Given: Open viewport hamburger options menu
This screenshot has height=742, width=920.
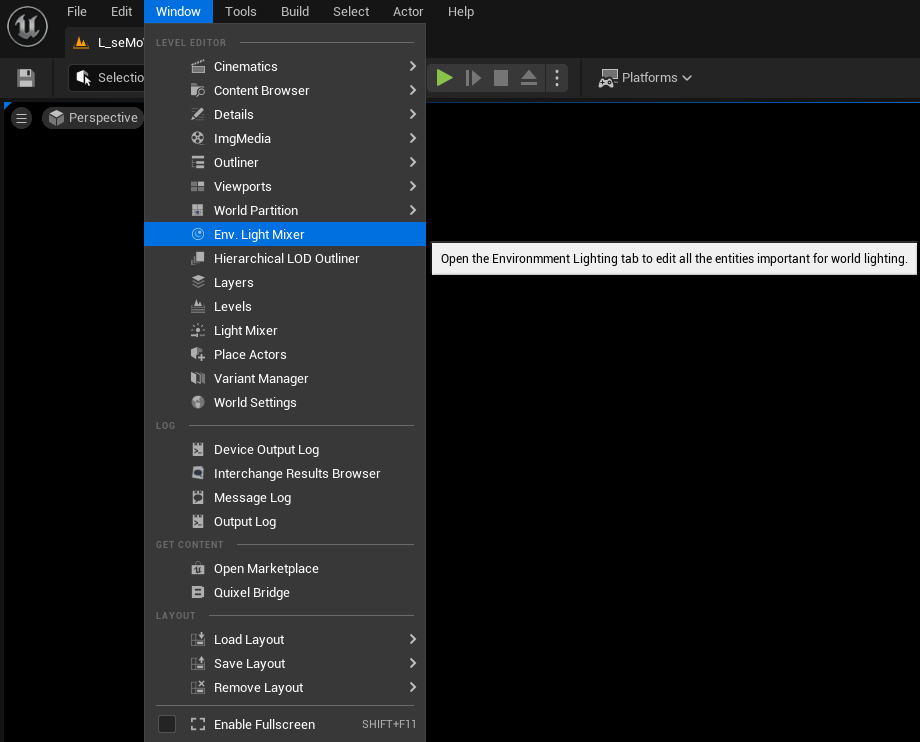Looking at the screenshot, I should pos(22,118).
